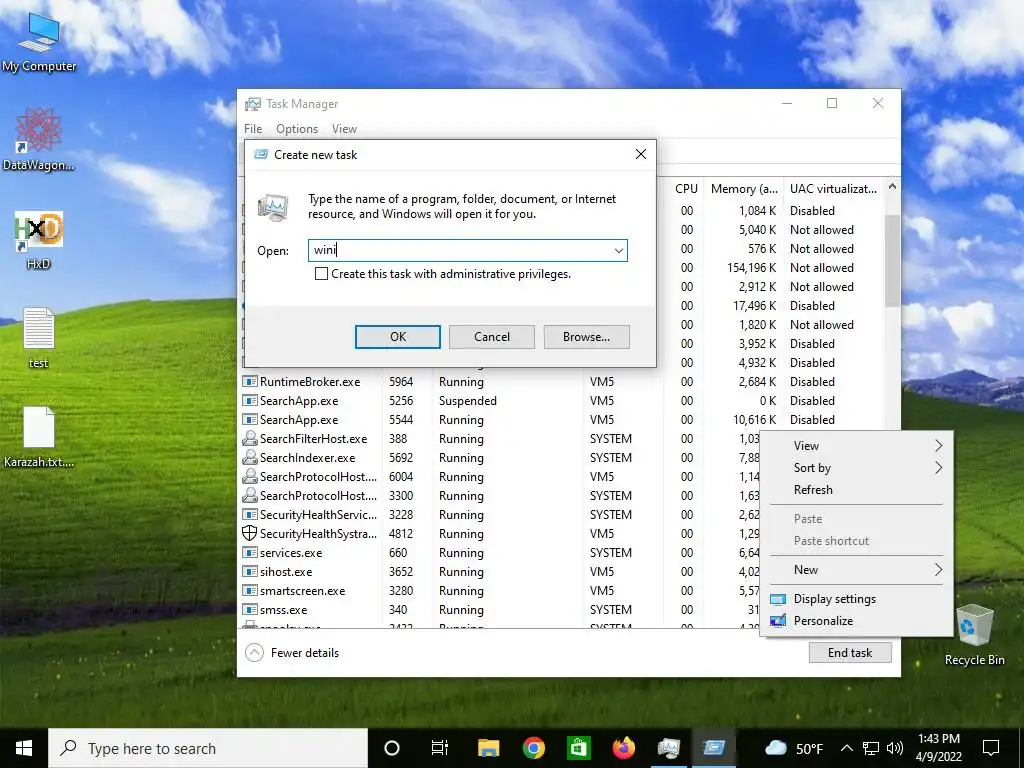The width and height of the screenshot is (1024, 768).
Task: Open the Task Manager File menu
Action: [x=253, y=129]
